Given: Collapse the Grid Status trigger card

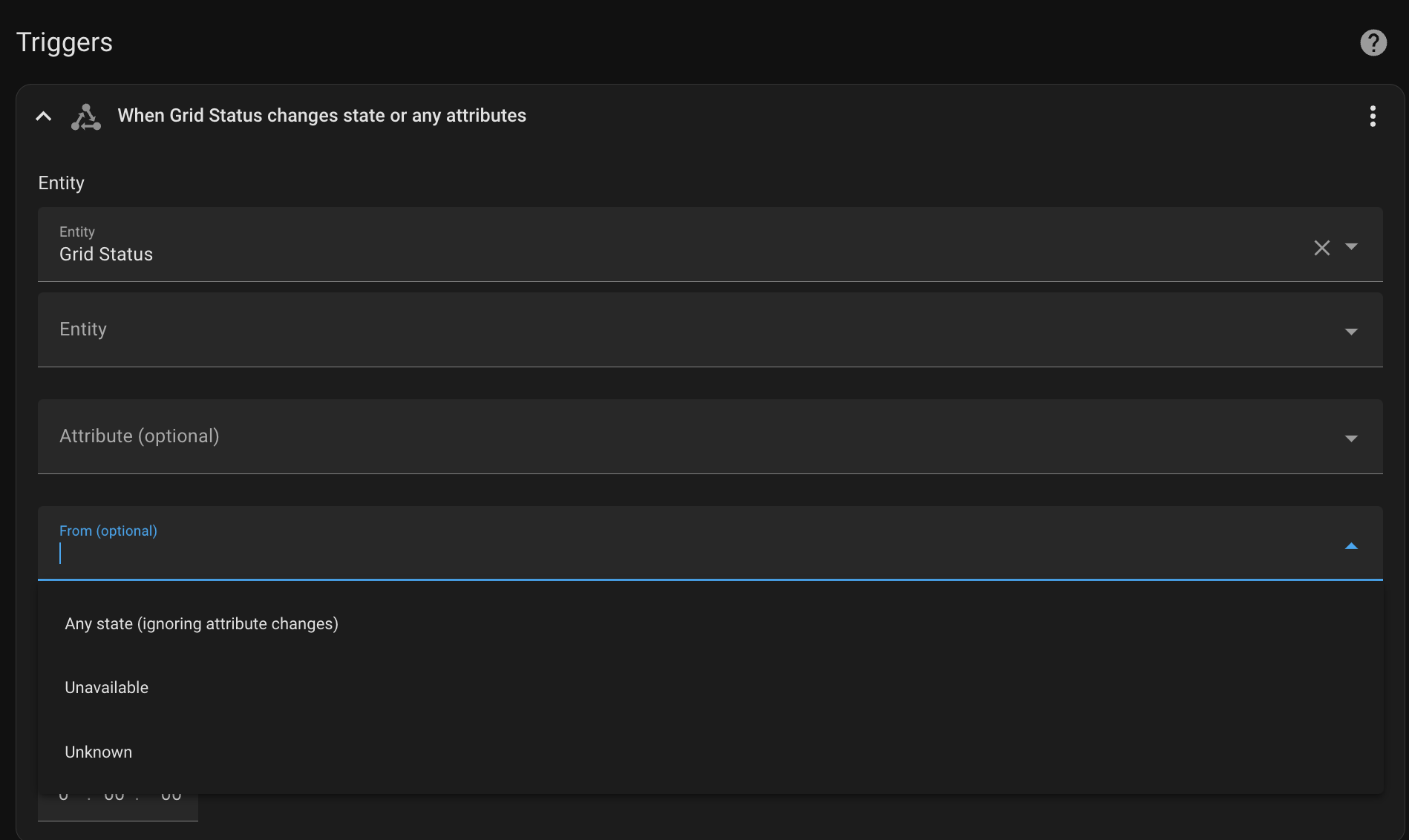Looking at the screenshot, I should click(42, 117).
